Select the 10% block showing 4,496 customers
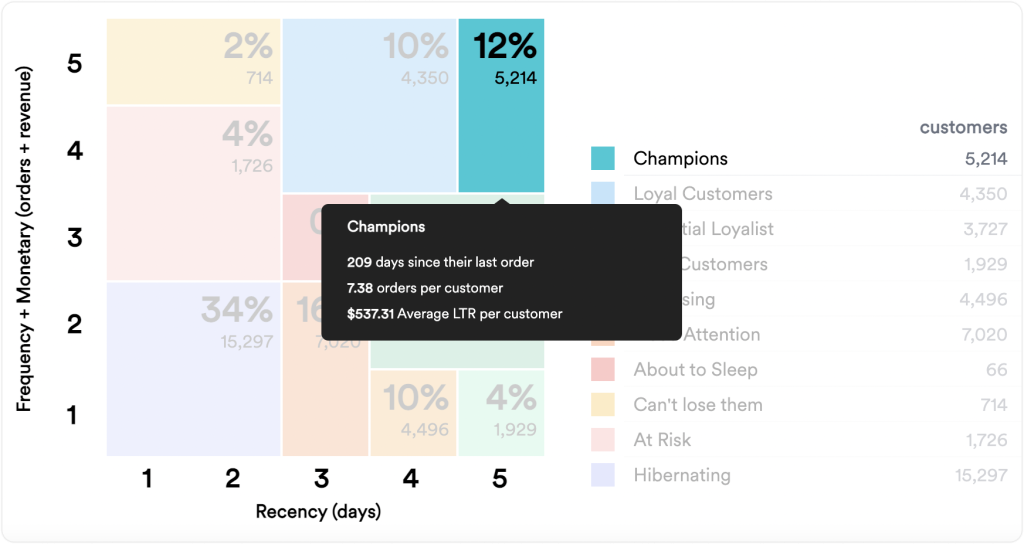The height and width of the screenshot is (544, 1024). 413,413
